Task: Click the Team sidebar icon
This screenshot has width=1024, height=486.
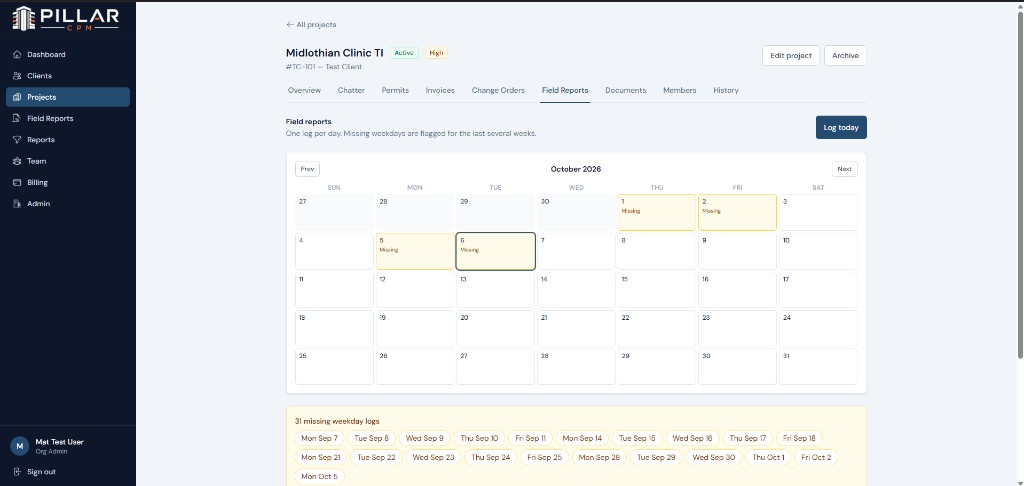Action: (x=18, y=161)
